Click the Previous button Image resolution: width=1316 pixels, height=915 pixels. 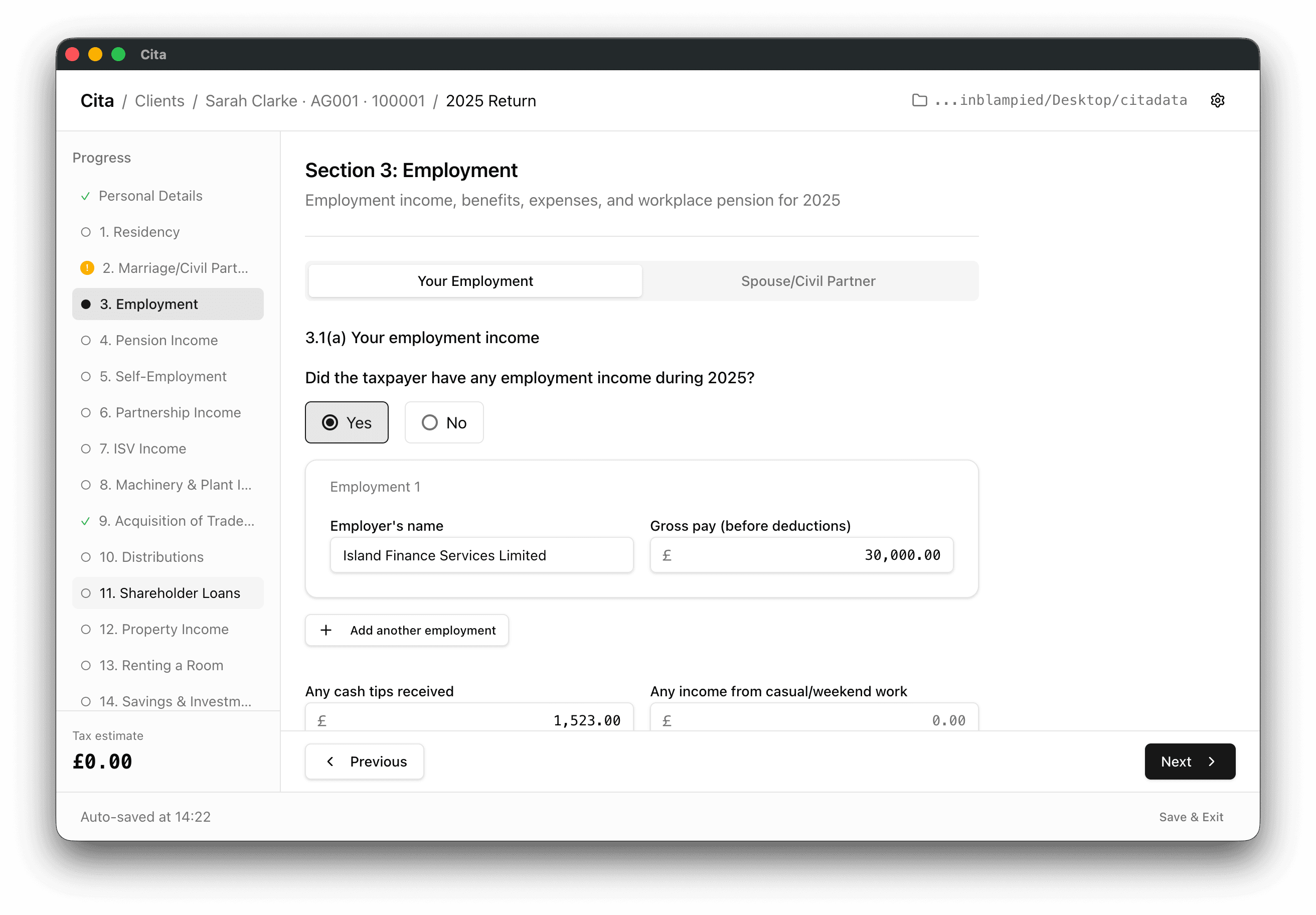coord(365,761)
